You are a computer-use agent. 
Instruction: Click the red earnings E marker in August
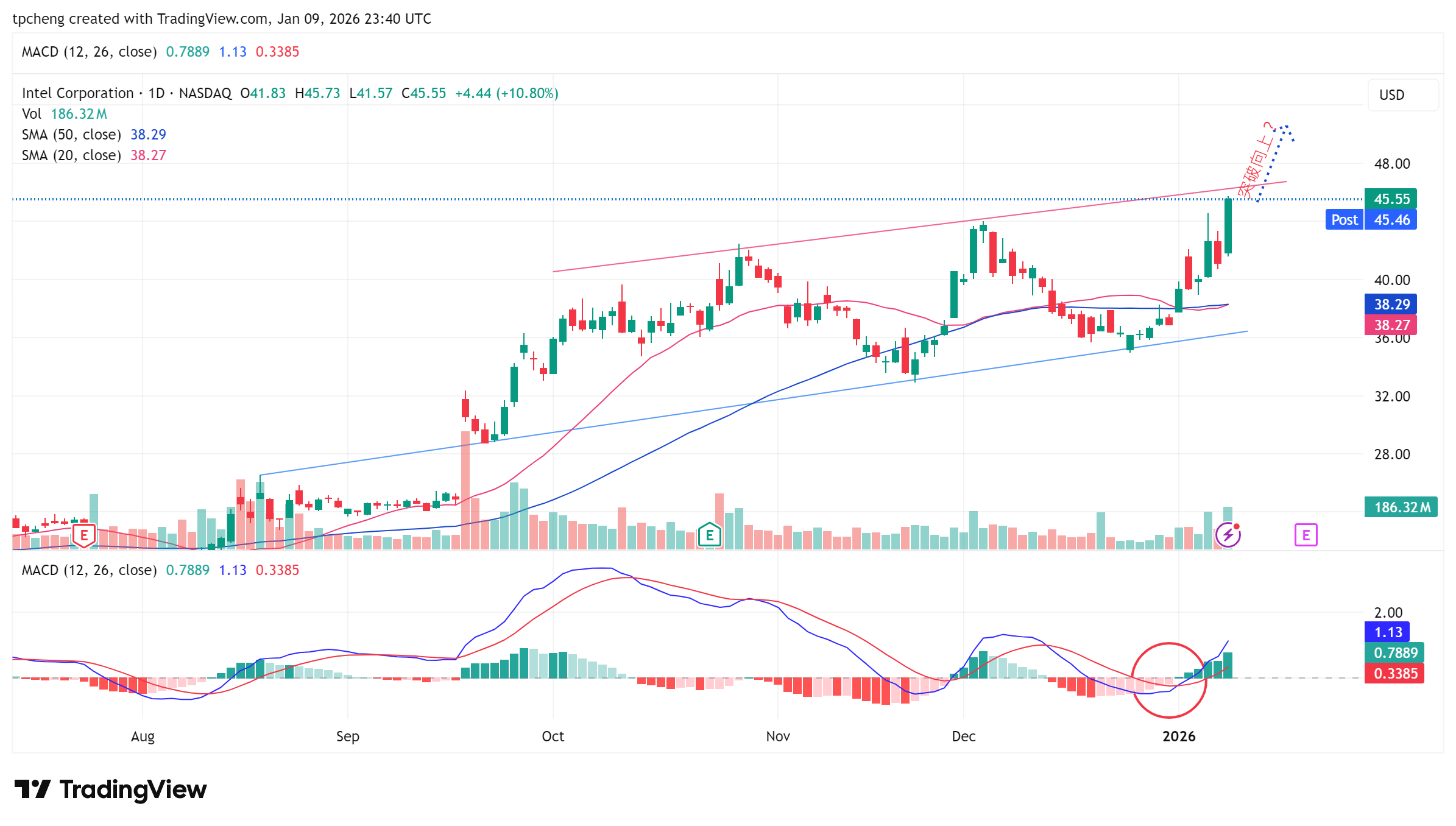pyautogui.click(x=84, y=535)
